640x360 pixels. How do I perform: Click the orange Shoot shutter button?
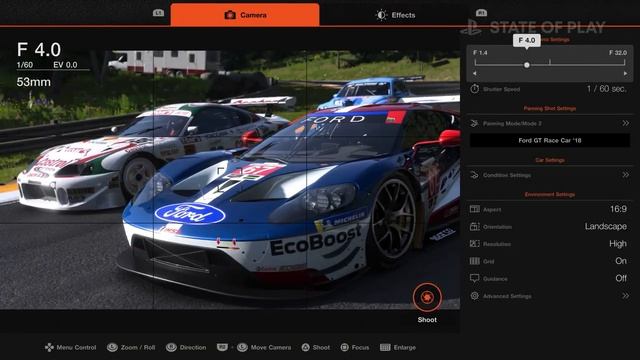427,297
